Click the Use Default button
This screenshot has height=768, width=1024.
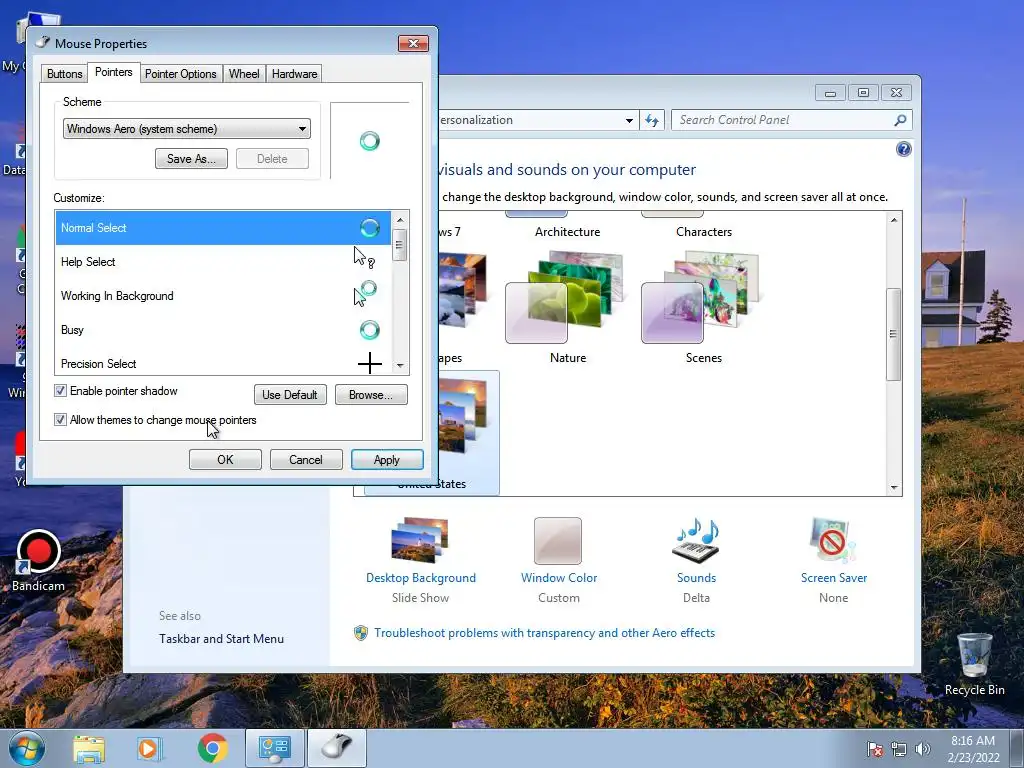click(x=290, y=394)
